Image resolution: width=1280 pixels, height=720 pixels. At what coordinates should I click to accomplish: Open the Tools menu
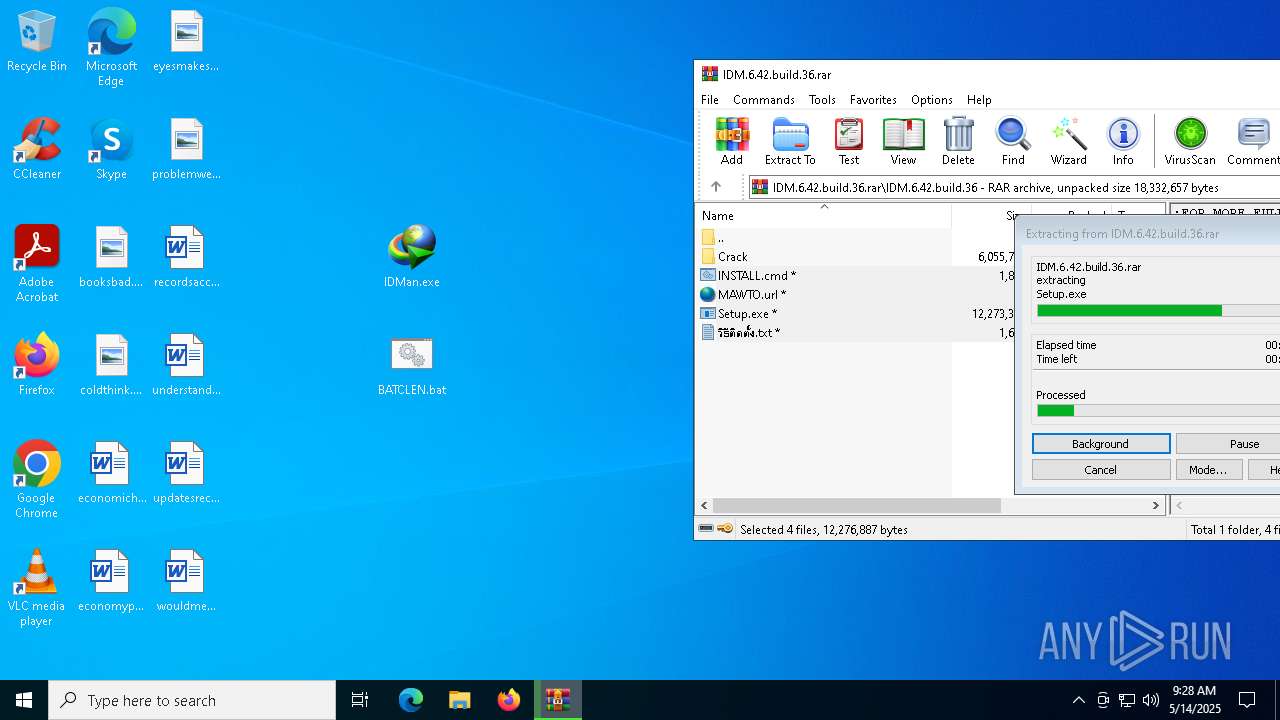[822, 100]
